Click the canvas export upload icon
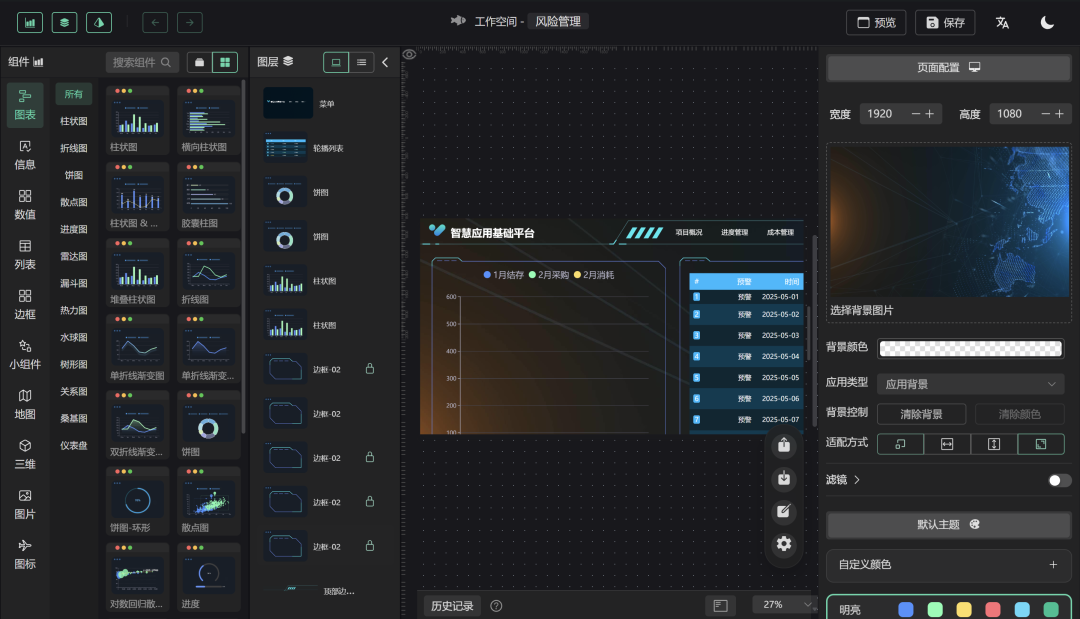Image resolution: width=1080 pixels, height=619 pixels. [x=784, y=445]
